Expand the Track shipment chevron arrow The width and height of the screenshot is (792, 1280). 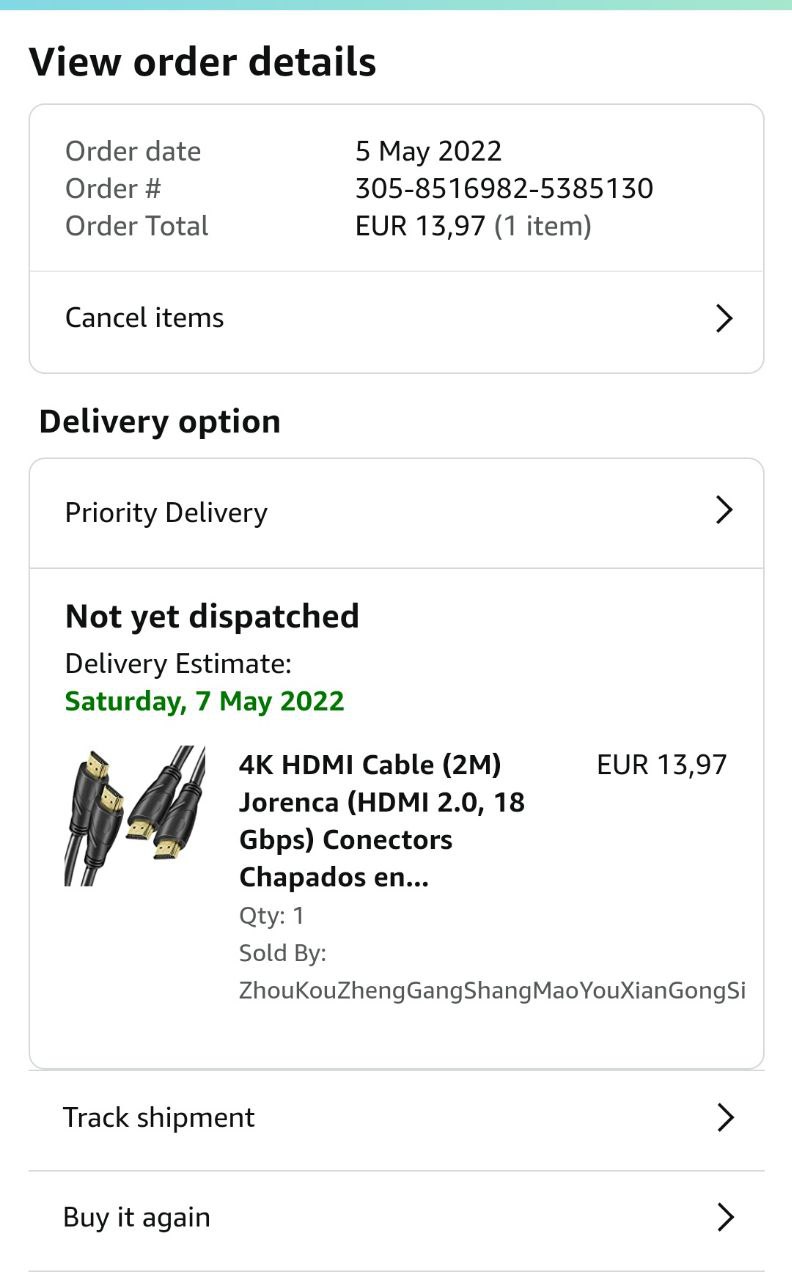pyautogui.click(x=725, y=1117)
